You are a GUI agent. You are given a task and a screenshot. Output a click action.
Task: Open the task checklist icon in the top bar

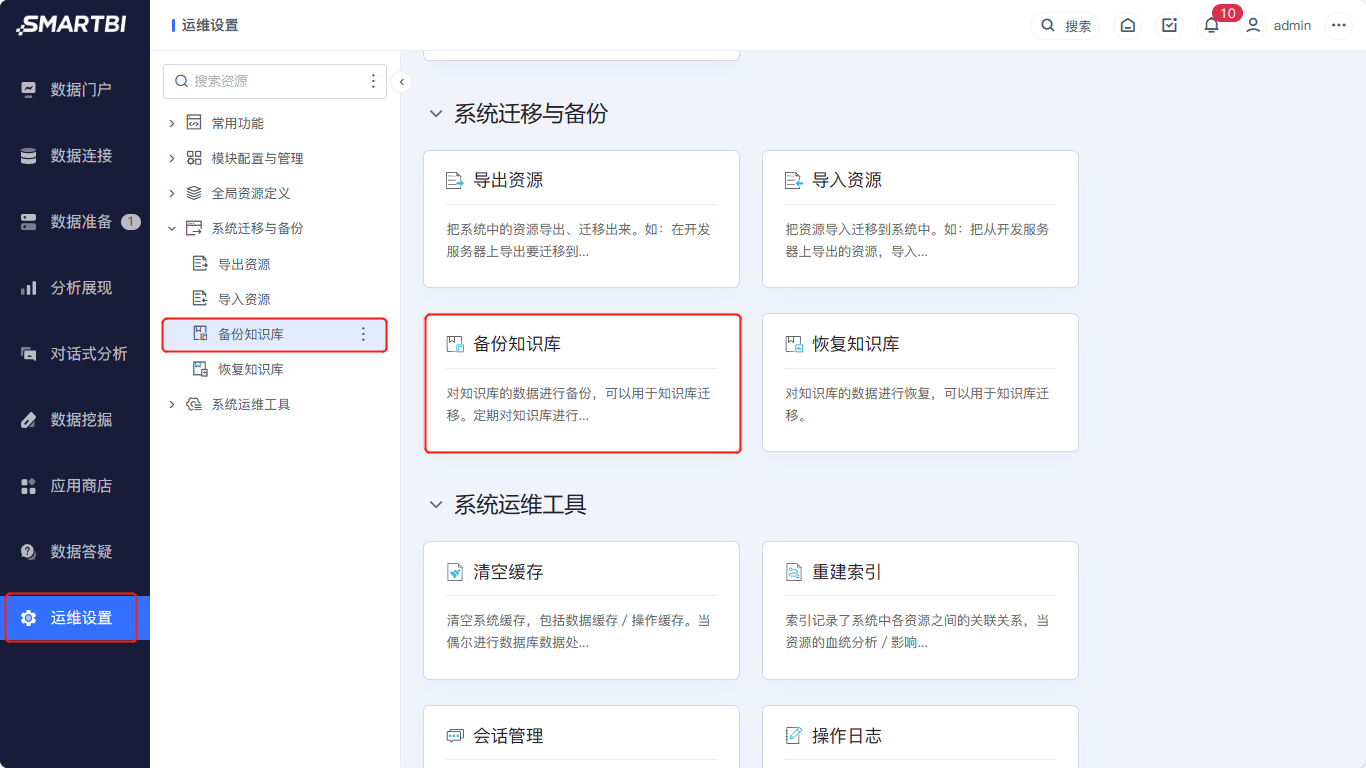[1169, 25]
